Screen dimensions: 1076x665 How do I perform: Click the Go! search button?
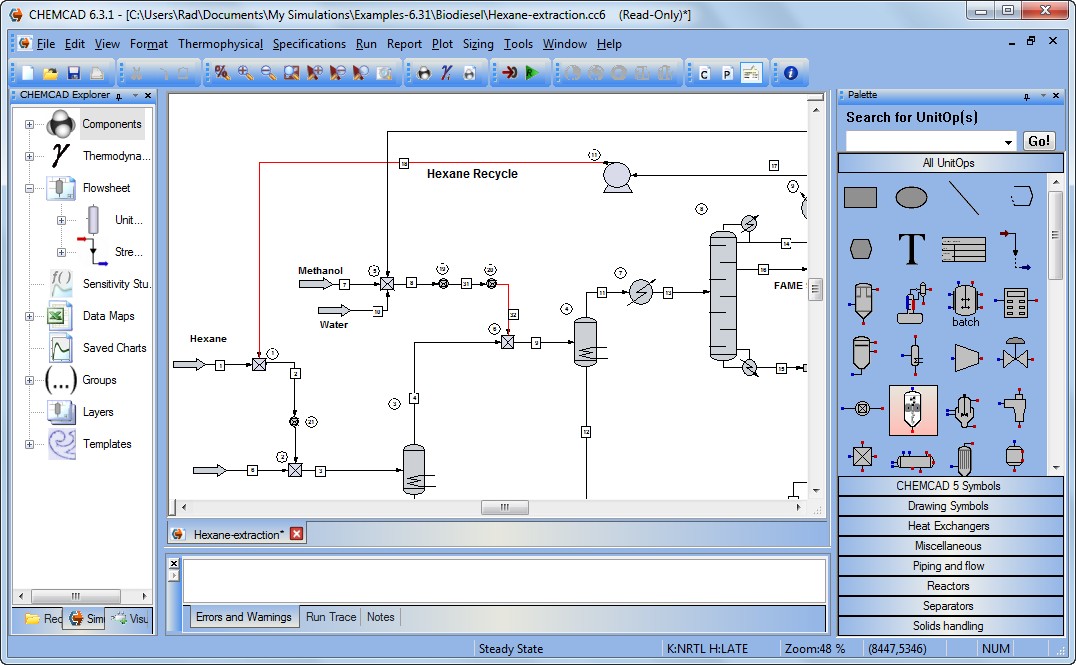(x=1038, y=141)
